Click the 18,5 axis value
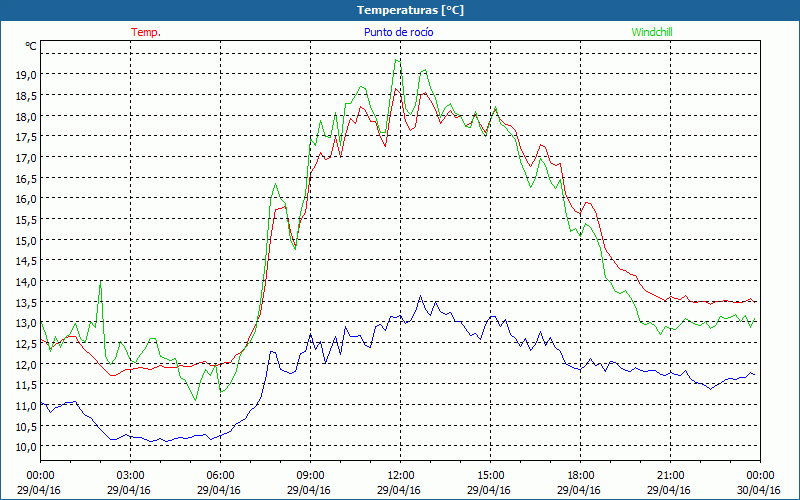This screenshot has height=500, width=800. coord(27,95)
